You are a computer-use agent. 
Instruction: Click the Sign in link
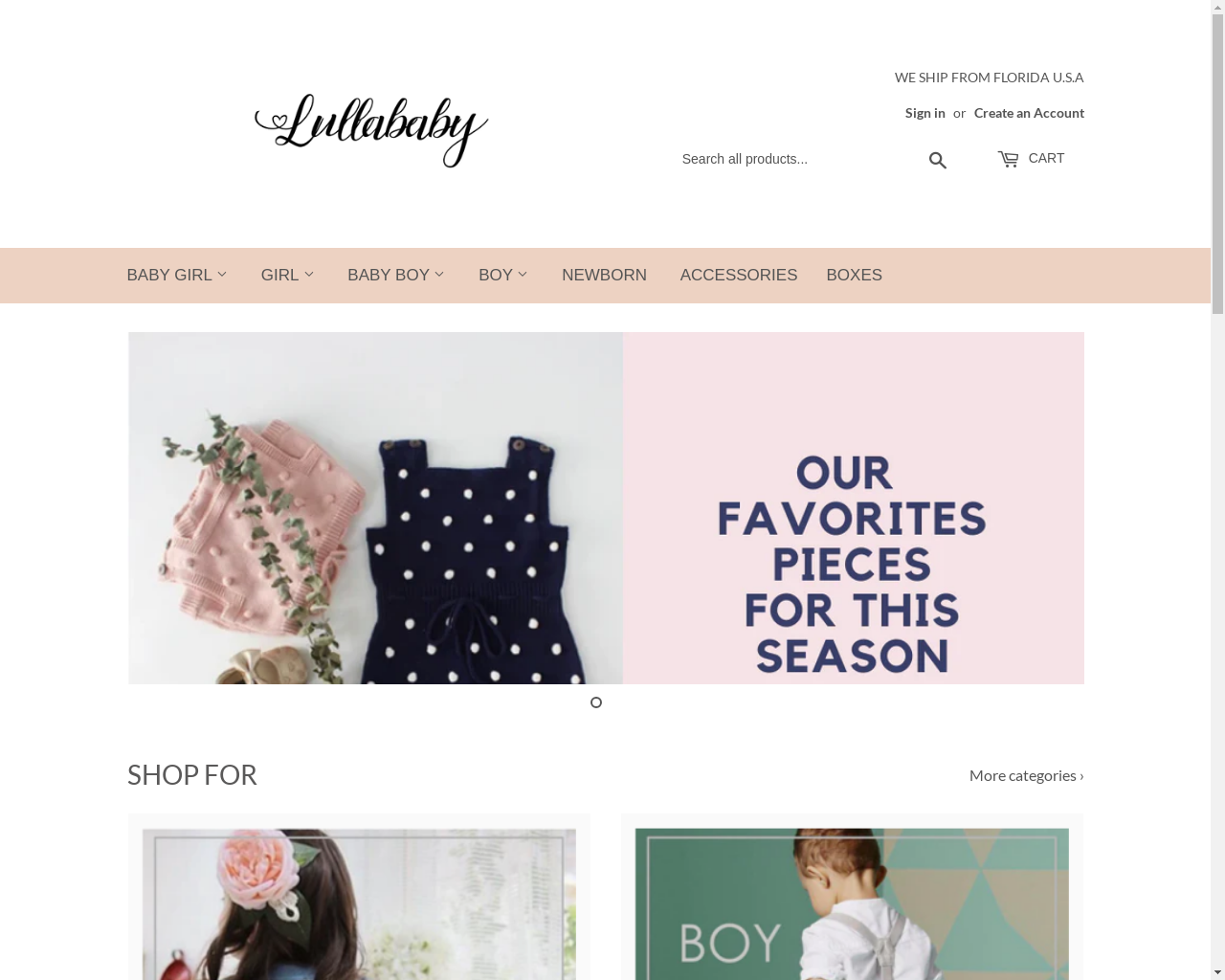(x=924, y=113)
